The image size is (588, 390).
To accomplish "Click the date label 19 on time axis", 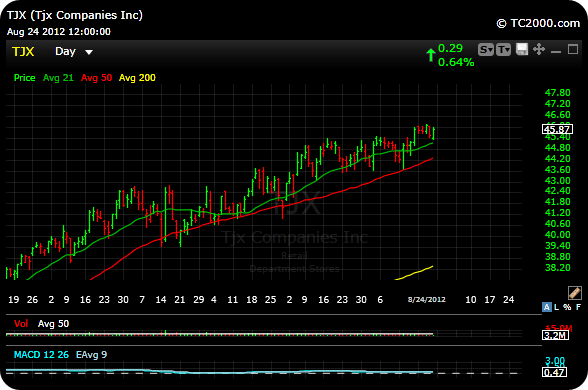I will click(x=14, y=300).
